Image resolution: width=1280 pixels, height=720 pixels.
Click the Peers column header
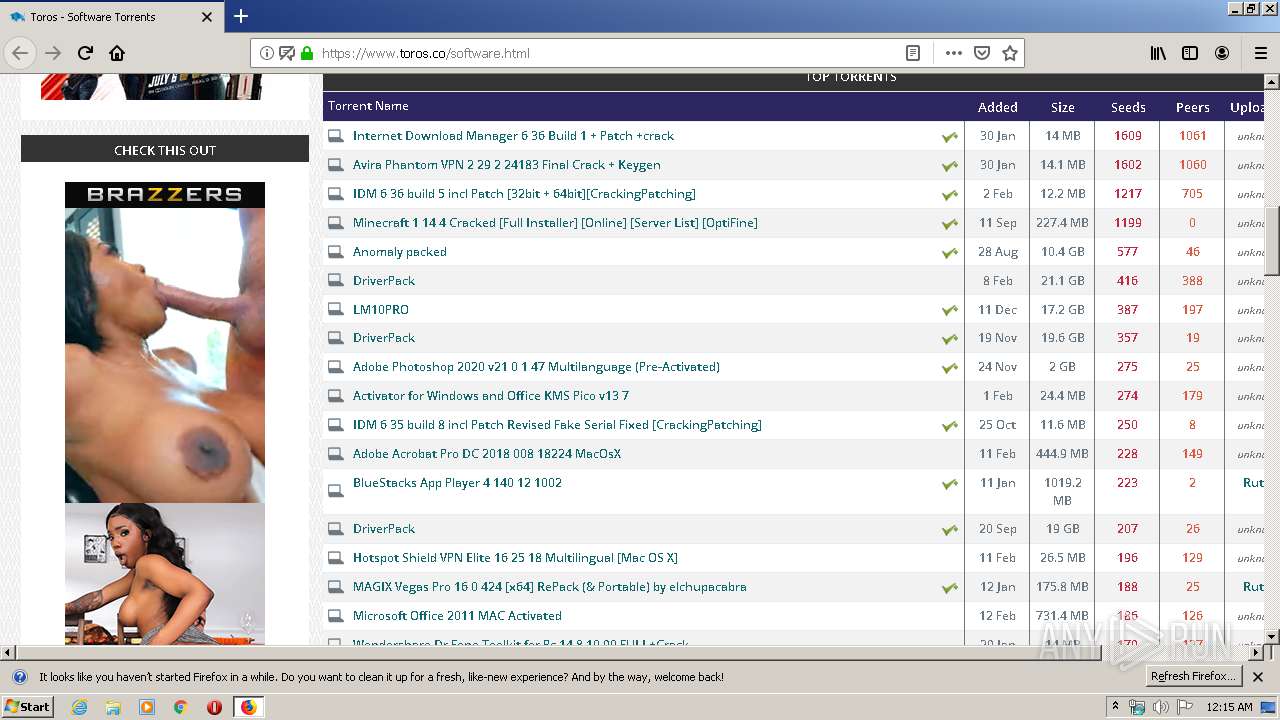(1192, 107)
